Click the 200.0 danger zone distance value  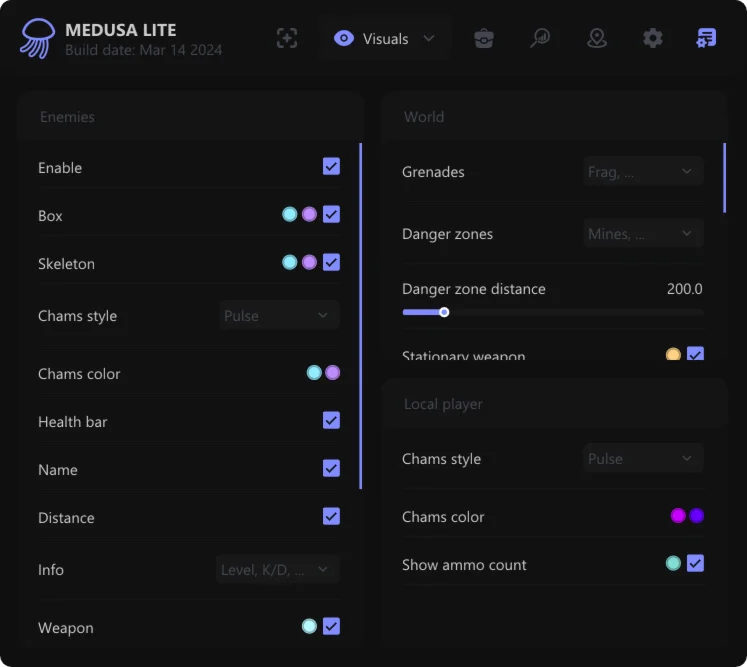(x=685, y=289)
